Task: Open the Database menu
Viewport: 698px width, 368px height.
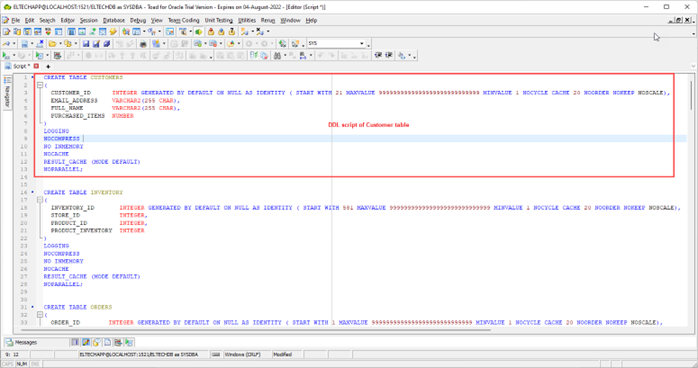Action: [x=114, y=20]
